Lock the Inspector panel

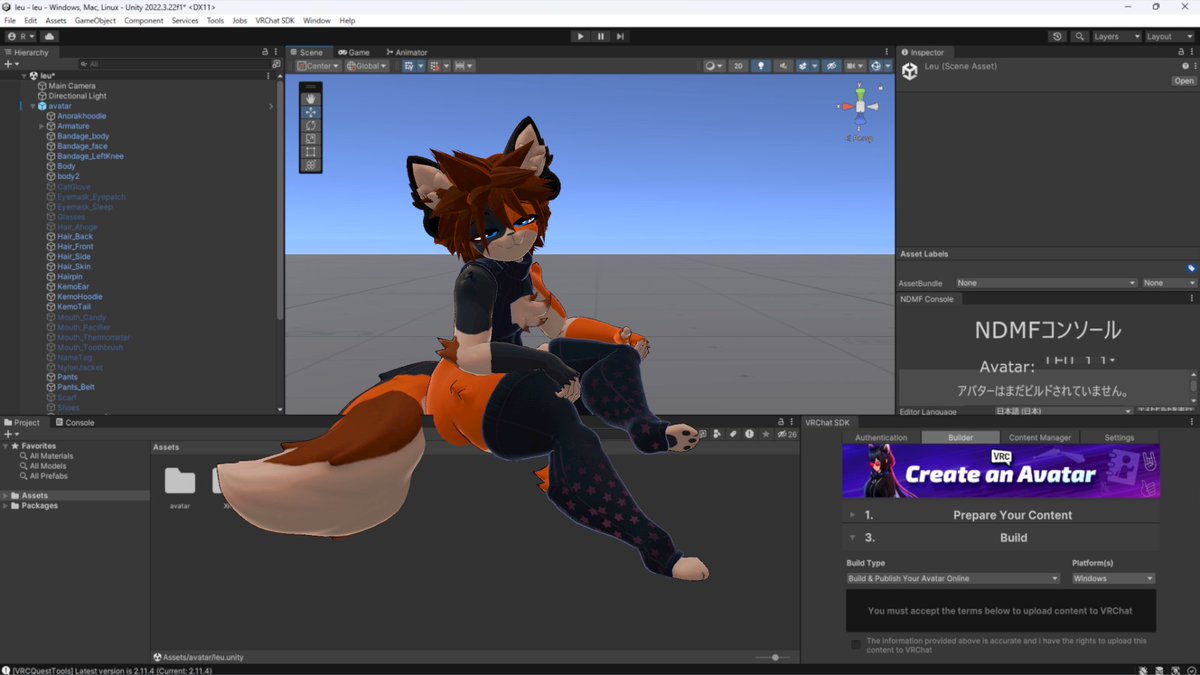[x=1181, y=52]
